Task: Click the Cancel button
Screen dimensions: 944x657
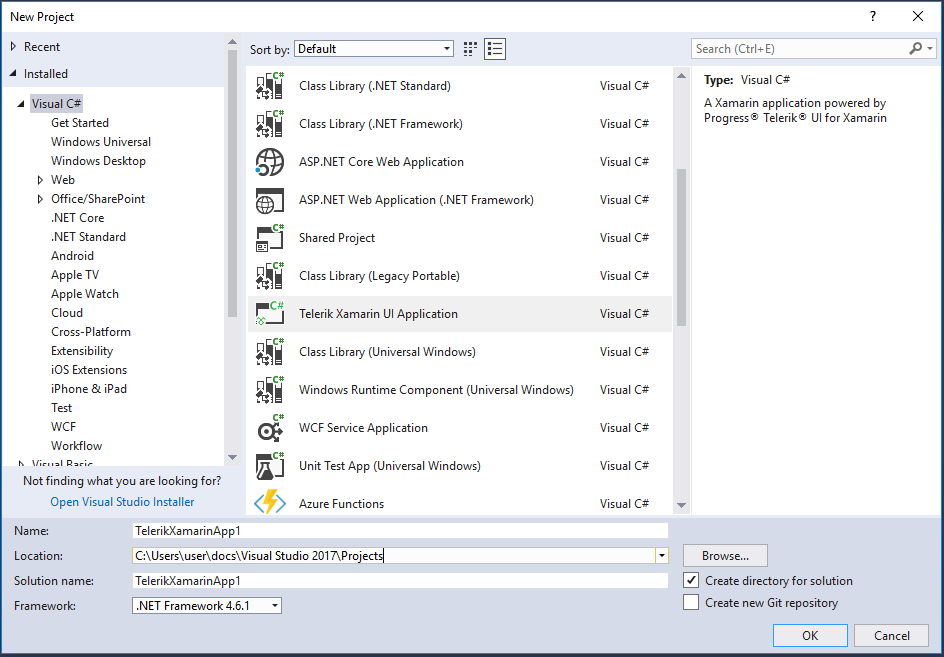Action: (x=892, y=635)
